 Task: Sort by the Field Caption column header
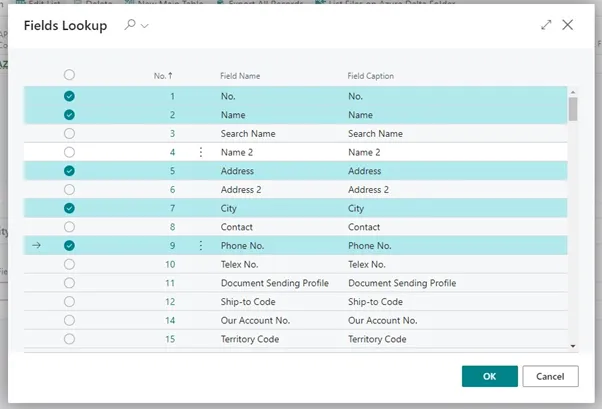click(370, 76)
